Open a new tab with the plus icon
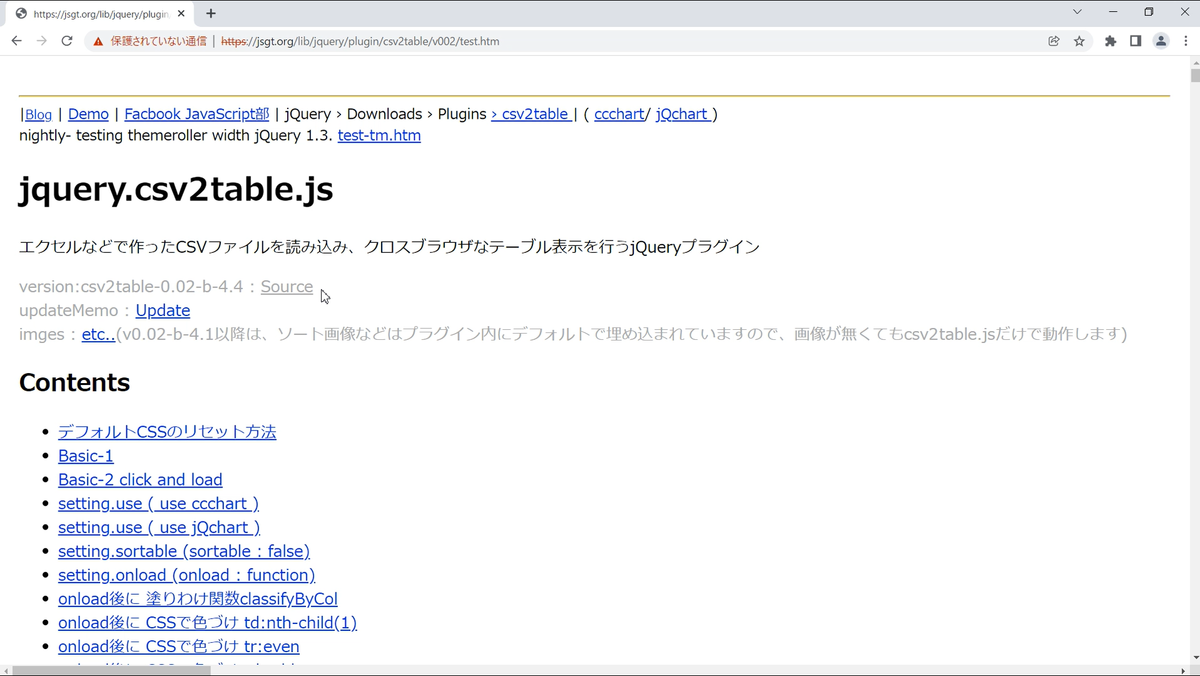The height and width of the screenshot is (676, 1200). (x=210, y=13)
